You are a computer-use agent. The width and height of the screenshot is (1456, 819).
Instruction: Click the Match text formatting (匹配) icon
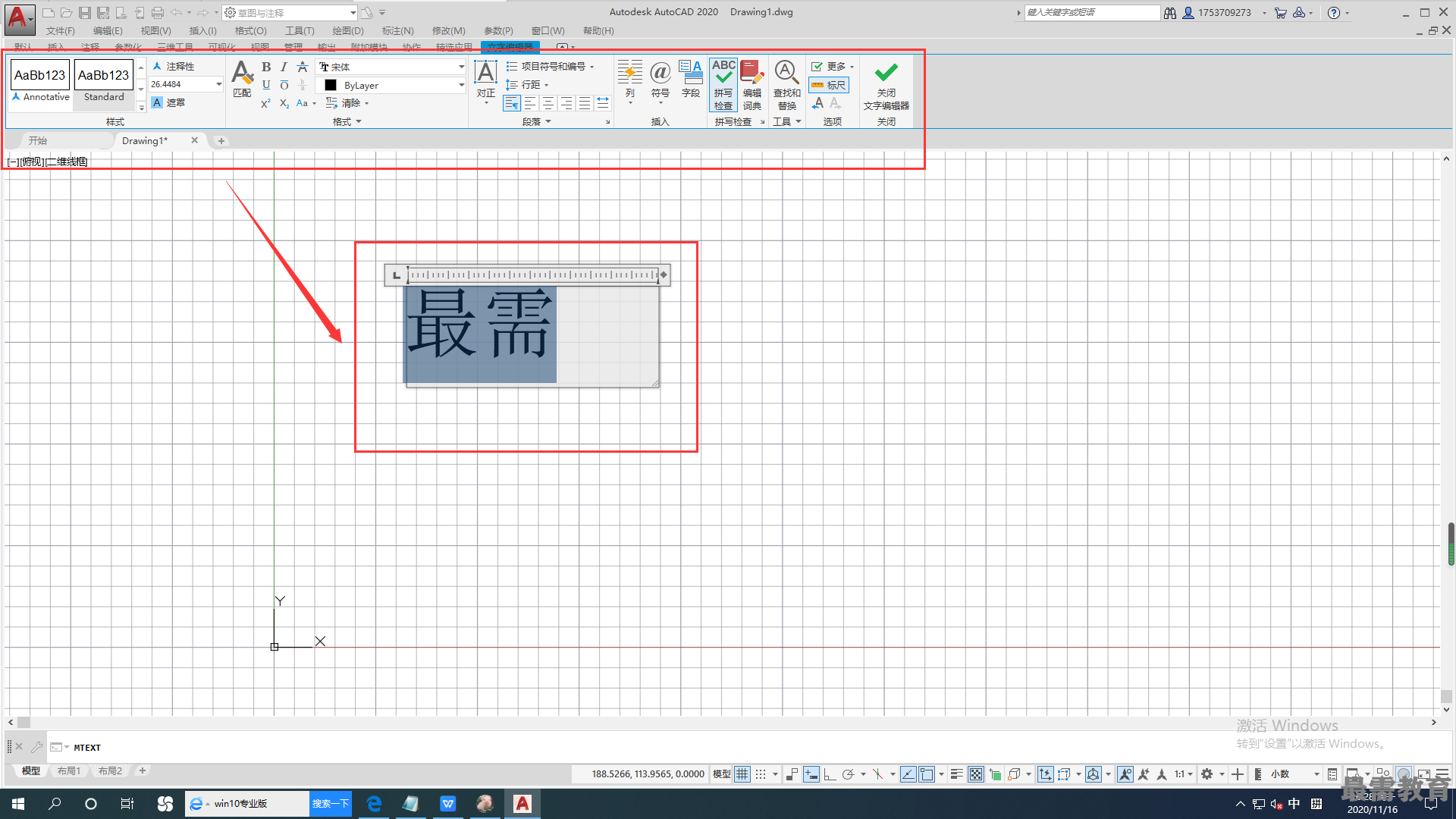(x=242, y=79)
